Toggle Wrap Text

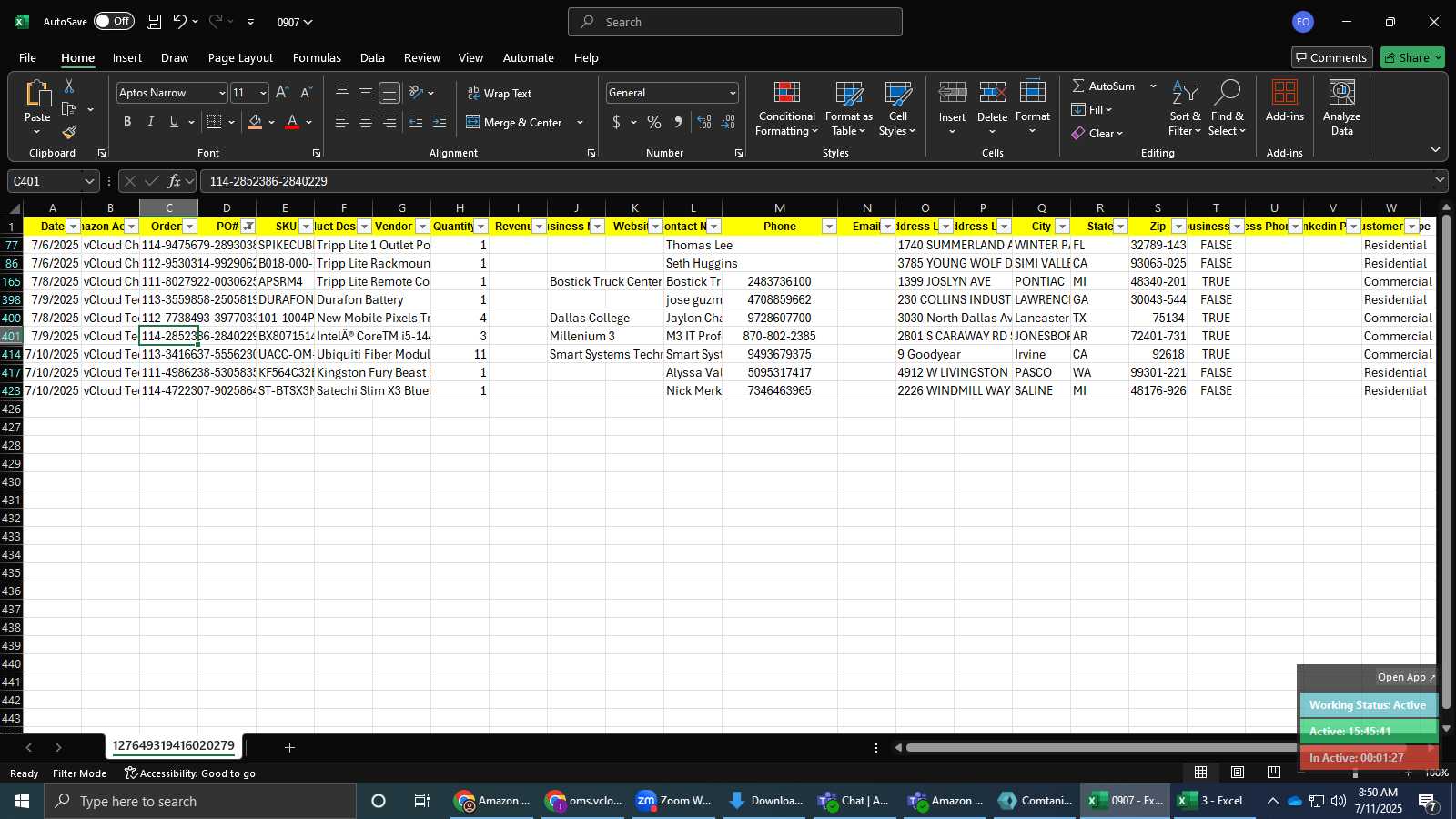pos(500,93)
